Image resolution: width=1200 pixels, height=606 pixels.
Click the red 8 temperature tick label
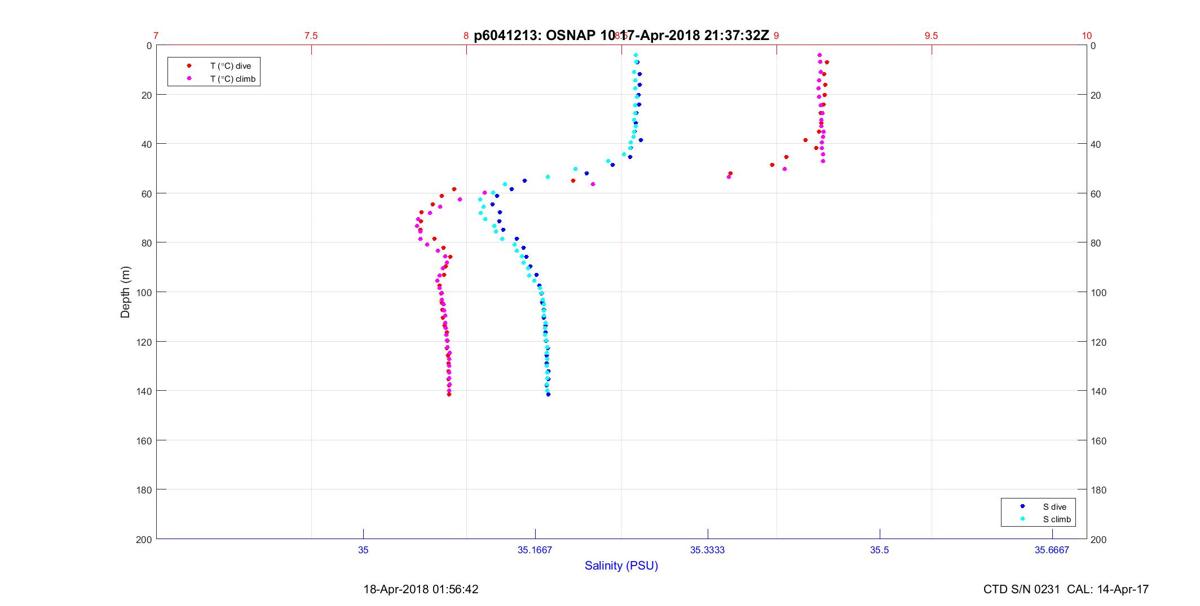(x=466, y=35)
